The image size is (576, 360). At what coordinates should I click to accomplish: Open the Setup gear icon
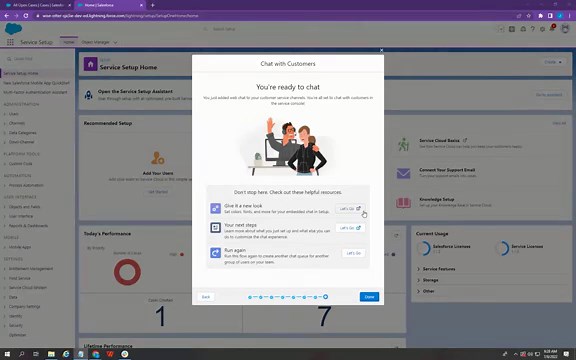pos(542,29)
